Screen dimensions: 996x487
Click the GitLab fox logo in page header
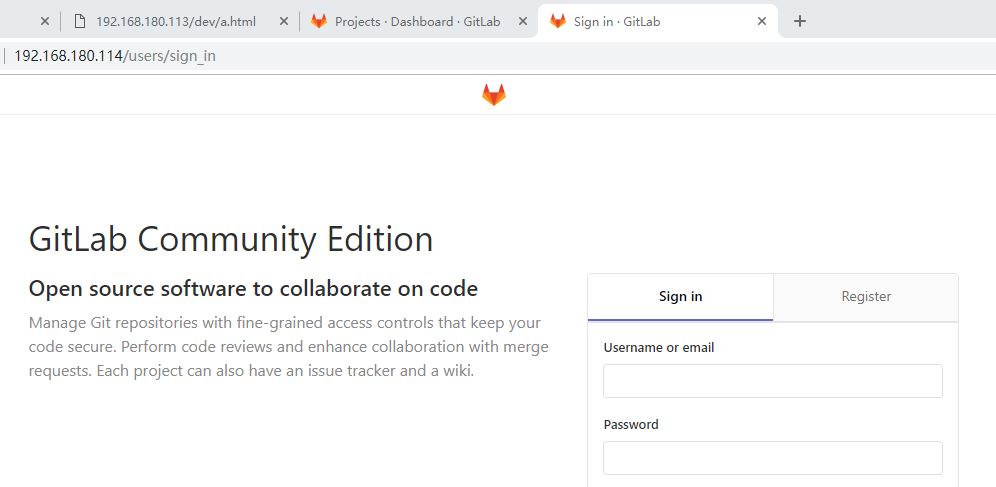click(494, 95)
